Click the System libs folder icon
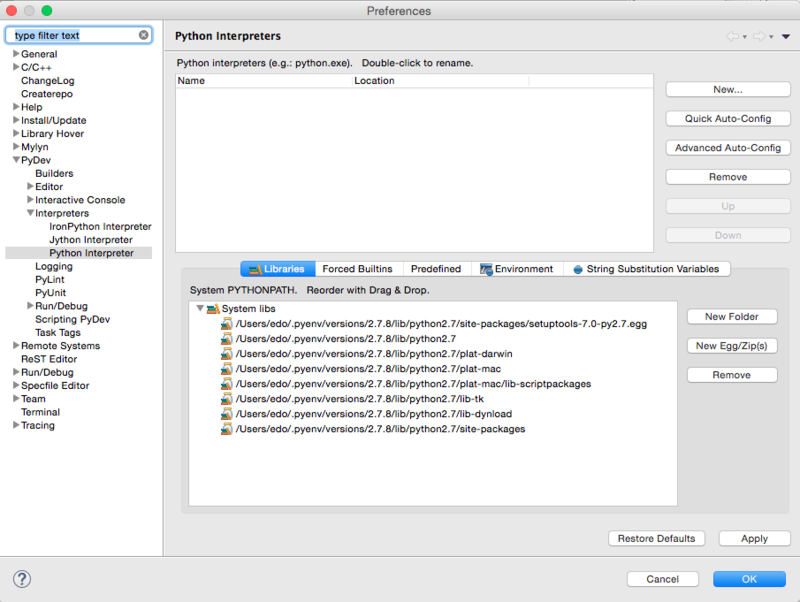 click(x=213, y=309)
